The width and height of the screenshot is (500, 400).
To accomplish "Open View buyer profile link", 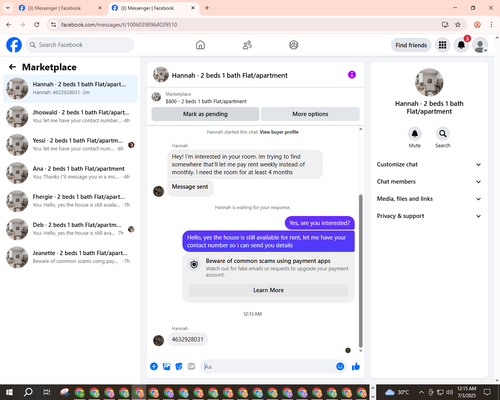I will (279, 132).
